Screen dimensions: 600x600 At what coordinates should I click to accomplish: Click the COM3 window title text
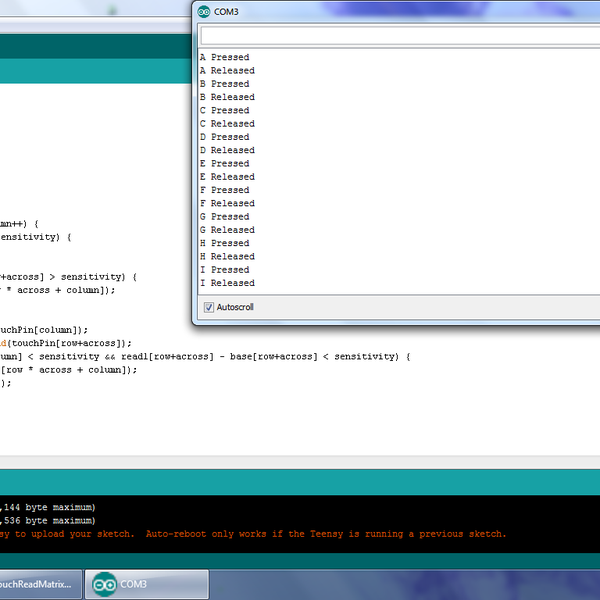227,12
